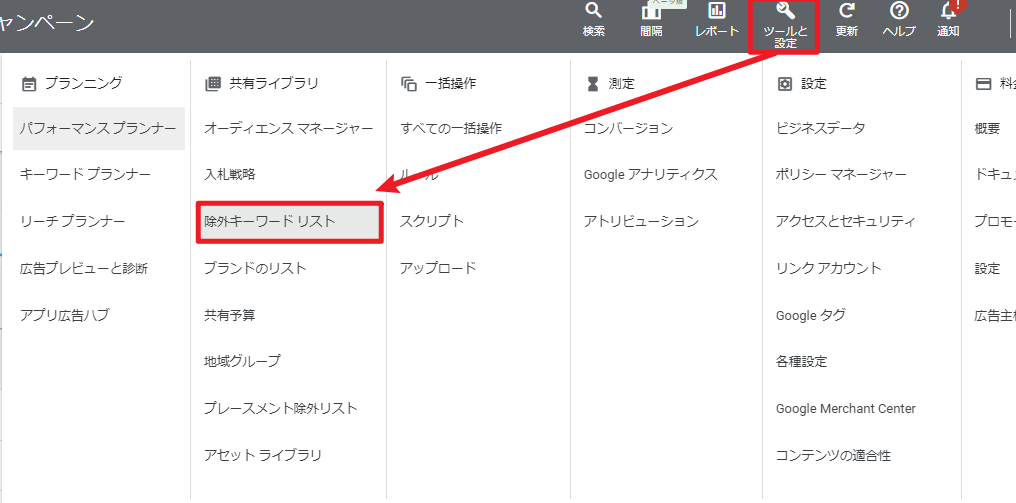This screenshot has width=1016, height=503.
Task: Open 地域グループ entry
Action: tap(242, 361)
